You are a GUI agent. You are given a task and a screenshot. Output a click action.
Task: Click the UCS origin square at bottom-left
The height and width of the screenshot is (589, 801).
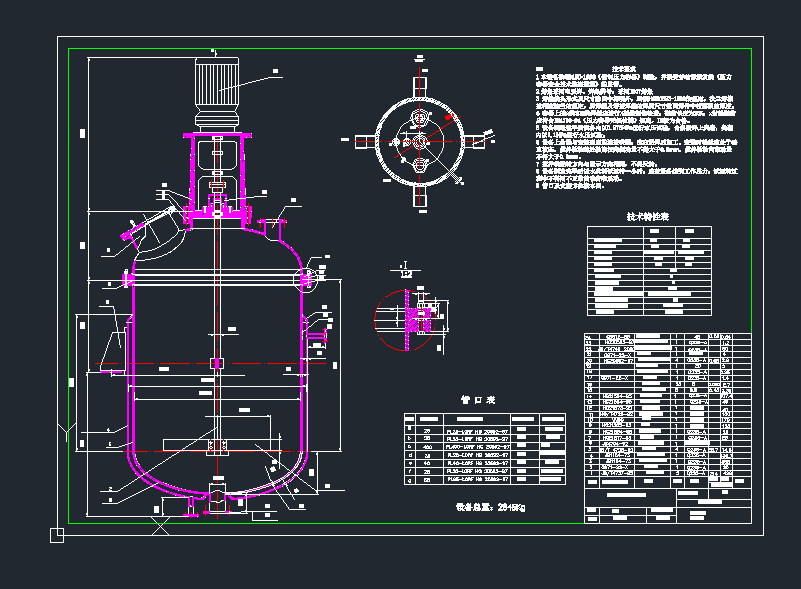coord(57,535)
